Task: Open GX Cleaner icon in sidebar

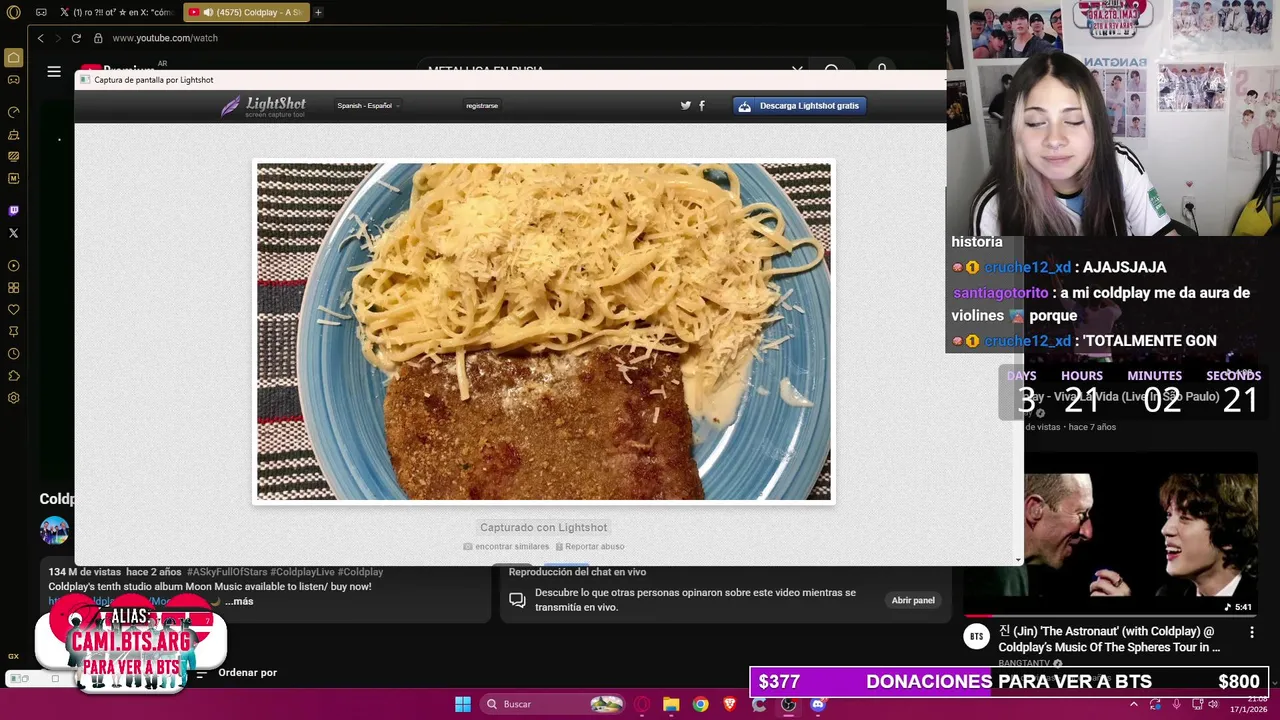Action: pyautogui.click(x=13, y=134)
